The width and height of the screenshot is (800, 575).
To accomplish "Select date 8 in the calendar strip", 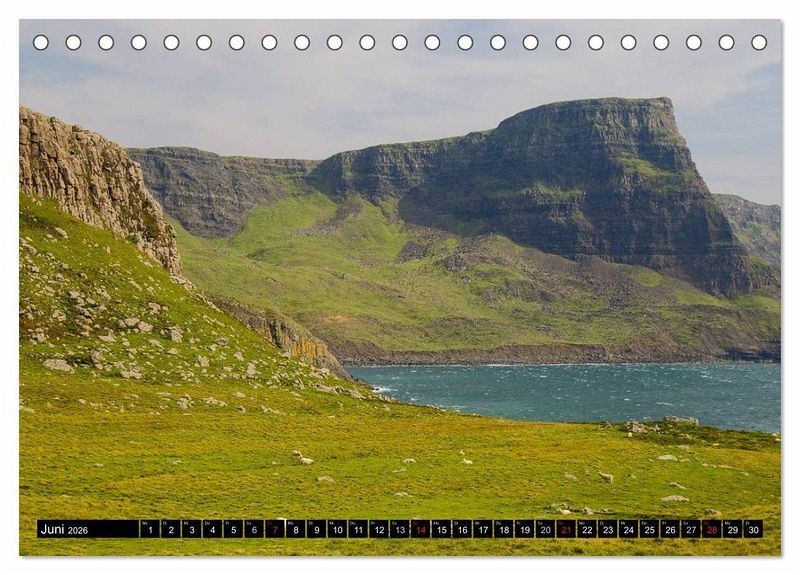I will (296, 529).
